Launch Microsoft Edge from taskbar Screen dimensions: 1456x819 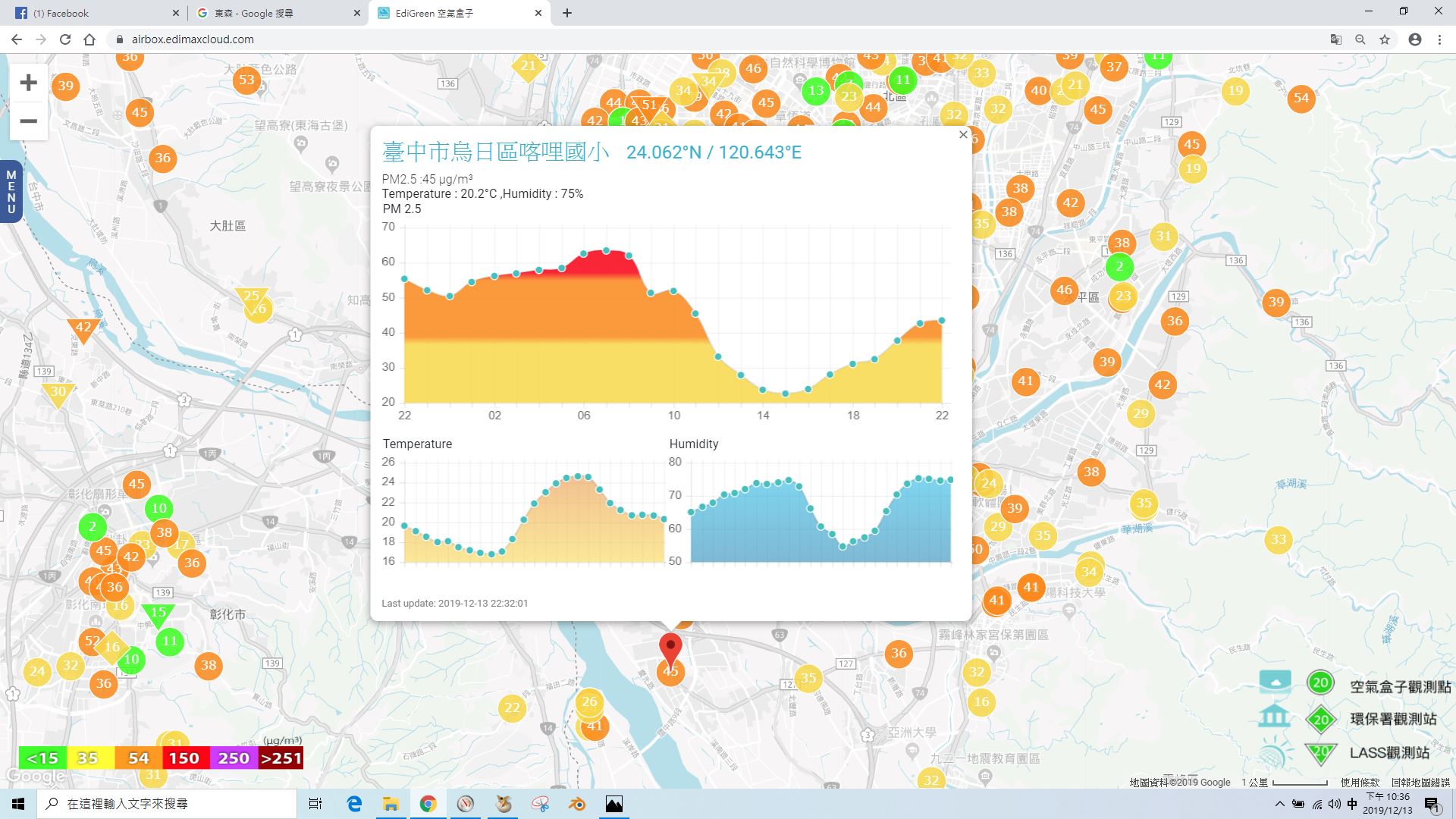354,804
